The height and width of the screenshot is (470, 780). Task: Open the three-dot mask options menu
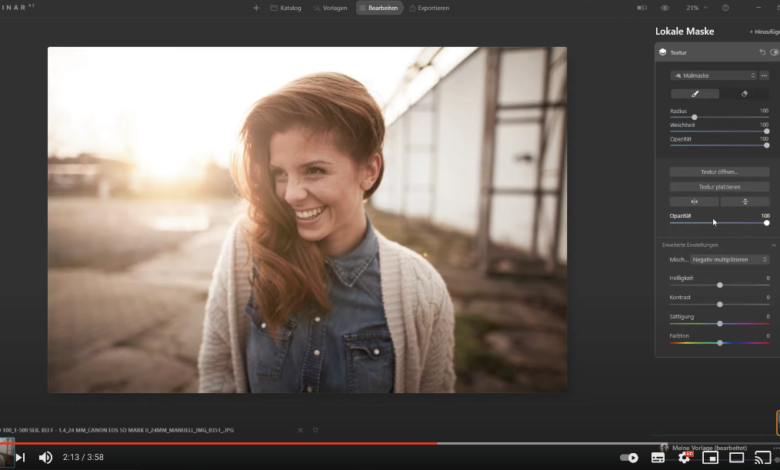764,75
